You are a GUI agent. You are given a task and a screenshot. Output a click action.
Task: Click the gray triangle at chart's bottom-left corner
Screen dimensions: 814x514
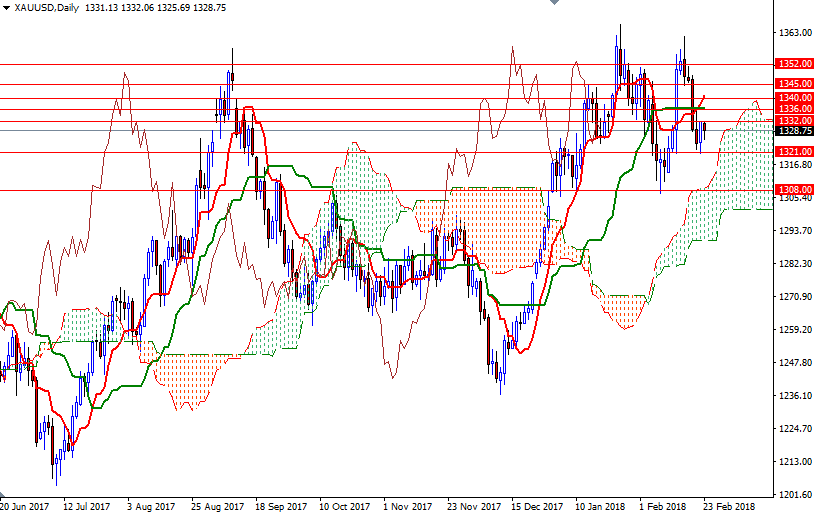tap(3, 495)
